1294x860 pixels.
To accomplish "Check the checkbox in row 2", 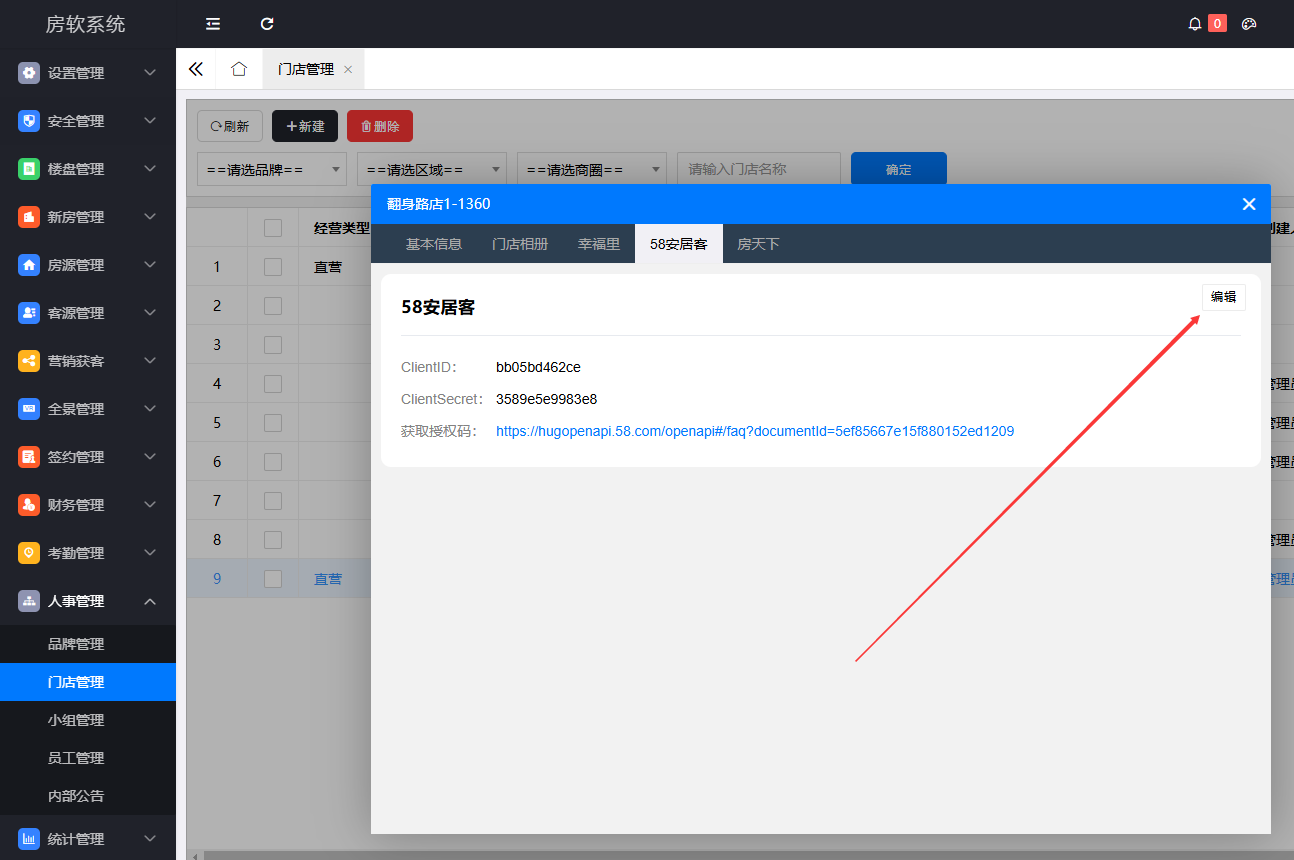I will (x=273, y=306).
